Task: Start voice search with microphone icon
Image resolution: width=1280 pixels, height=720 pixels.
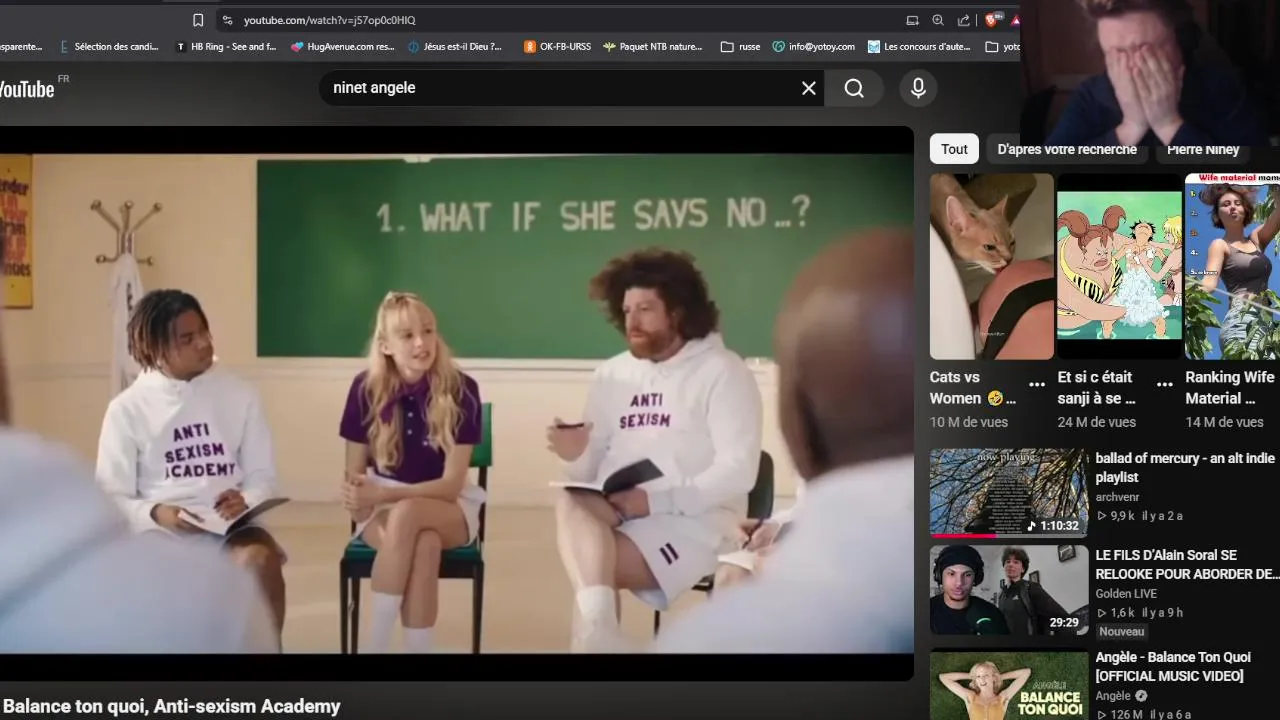Action: pyautogui.click(x=918, y=88)
